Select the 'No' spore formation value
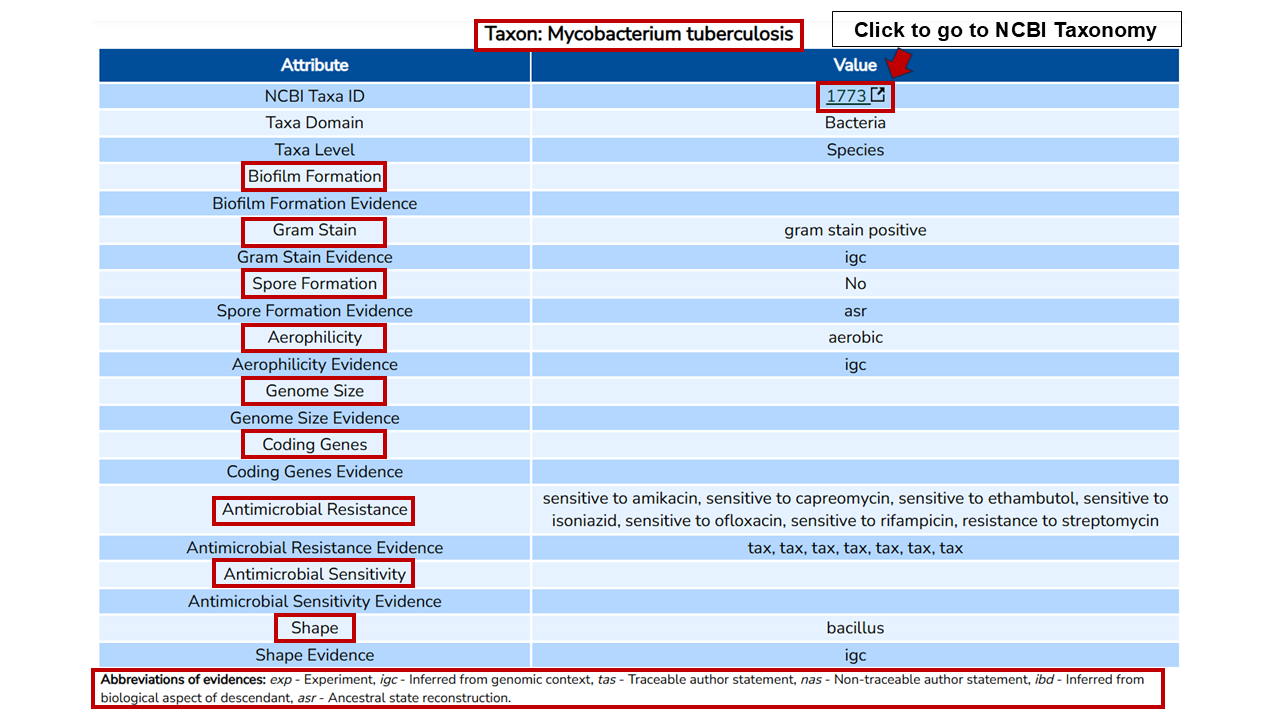1280x720 pixels. (855, 284)
